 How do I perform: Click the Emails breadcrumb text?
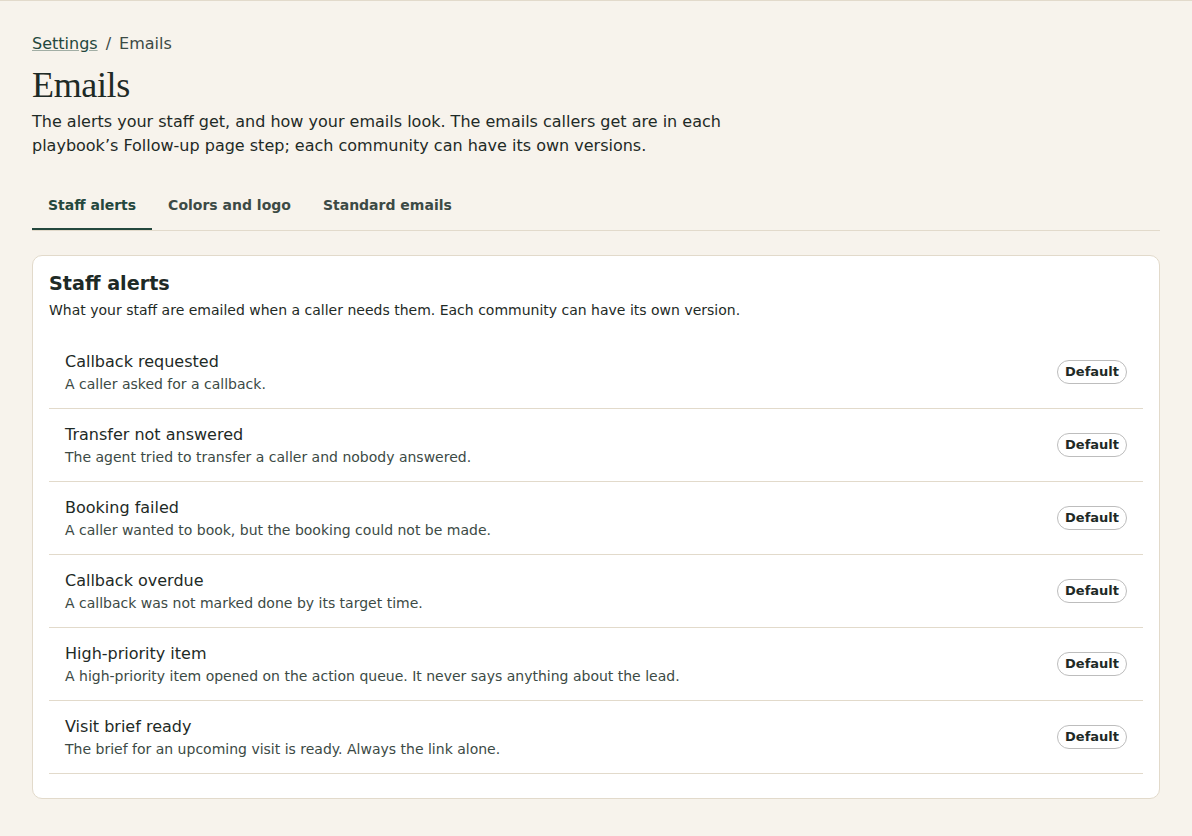click(145, 43)
